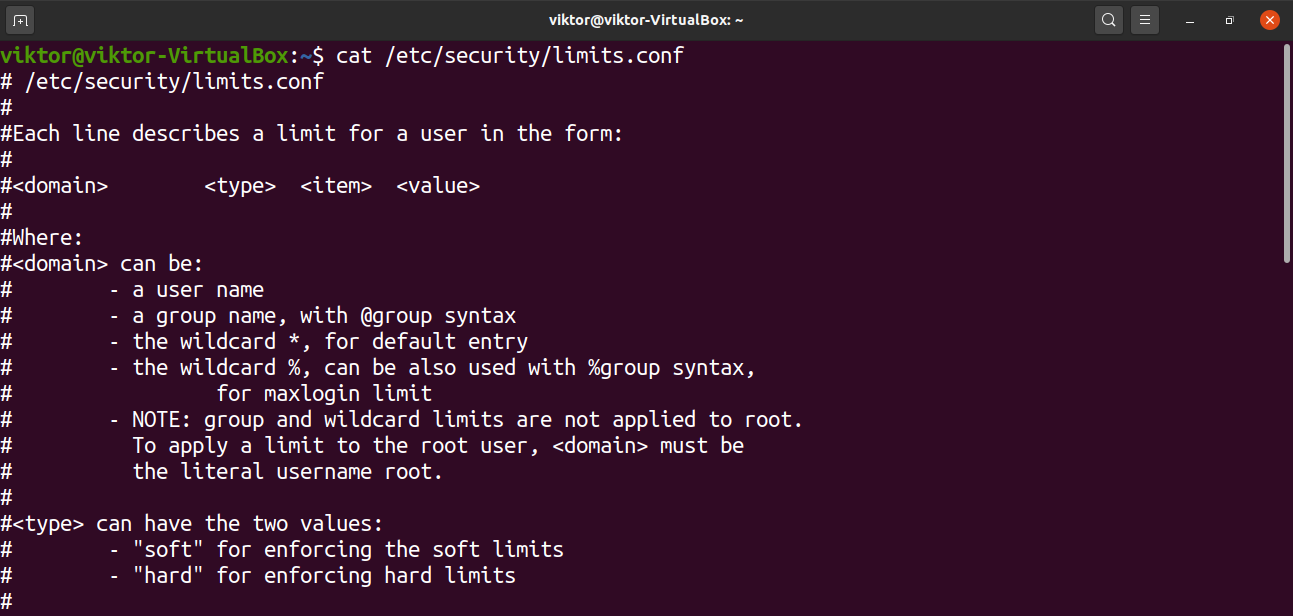Click the <value> column header text
The image size is (1293, 616).
[438, 186]
